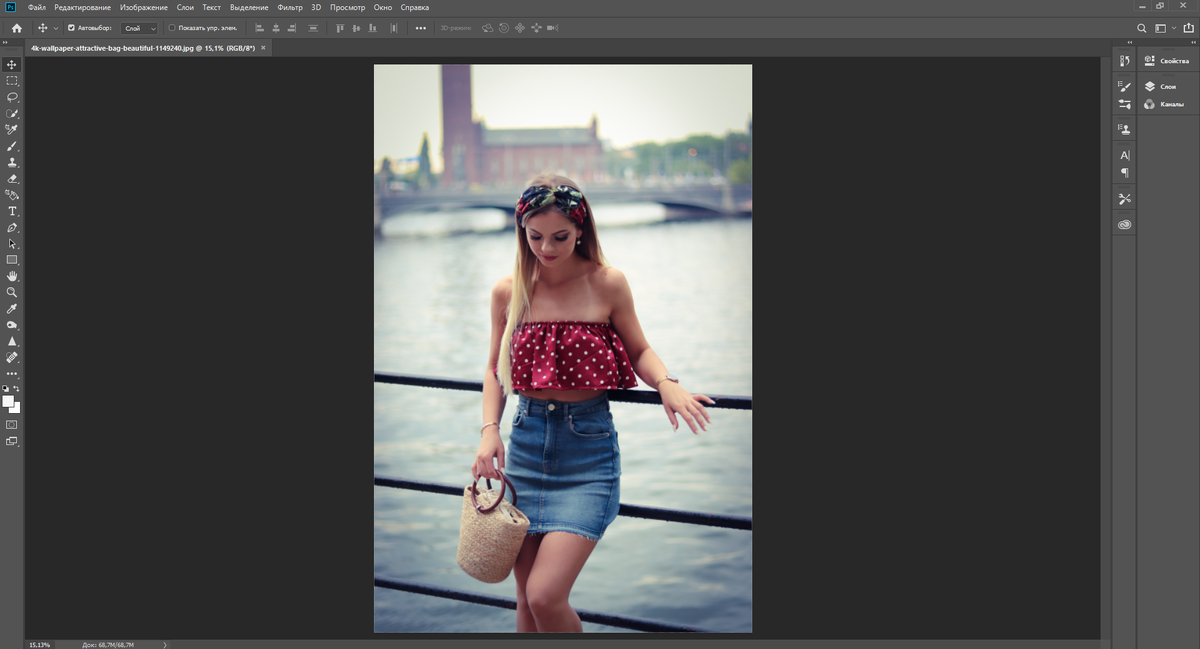Open the Свойства panel
Viewport: 1200px width, 649px height.
click(1167, 61)
